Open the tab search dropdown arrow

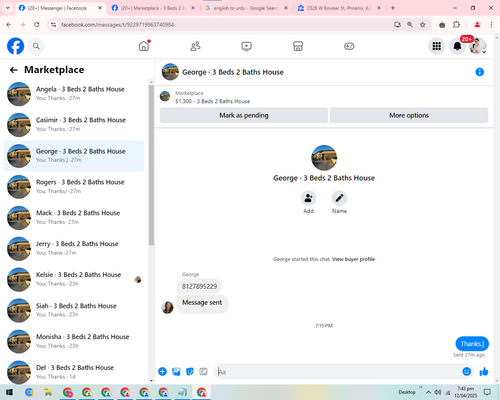click(x=8, y=8)
